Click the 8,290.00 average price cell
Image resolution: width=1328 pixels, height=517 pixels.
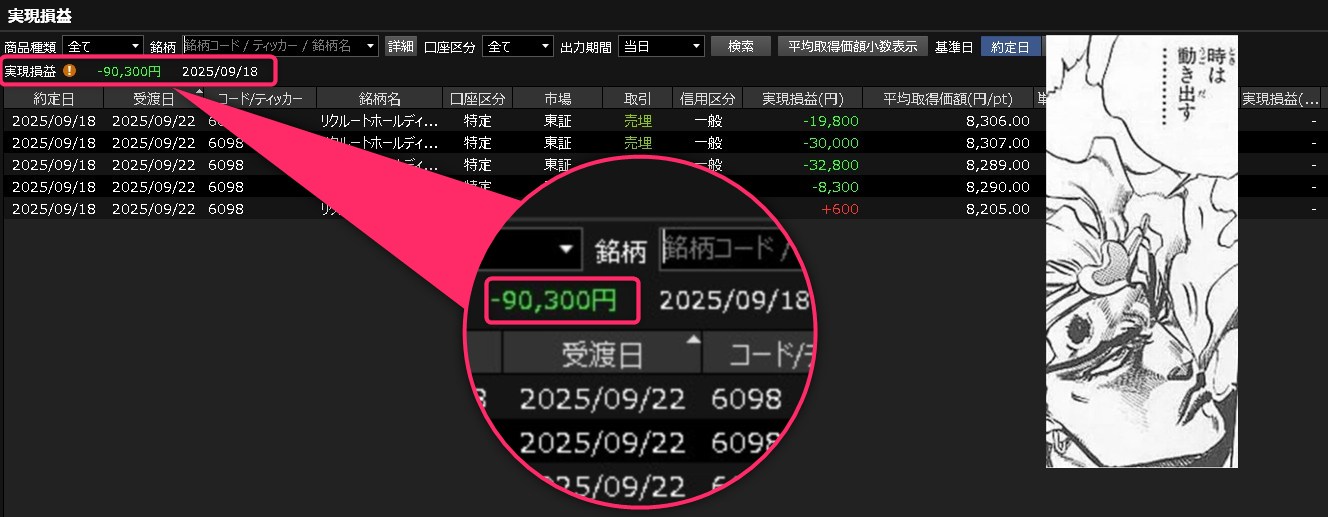tap(999, 186)
